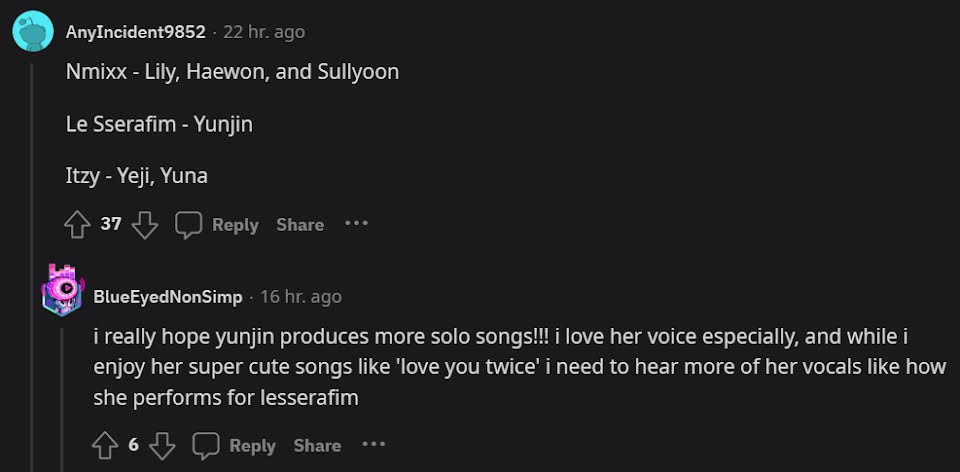Downvote BlueEyedNonSimp's reply
The width and height of the screenshot is (960, 472).
pyautogui.click(x=163, y=446)
